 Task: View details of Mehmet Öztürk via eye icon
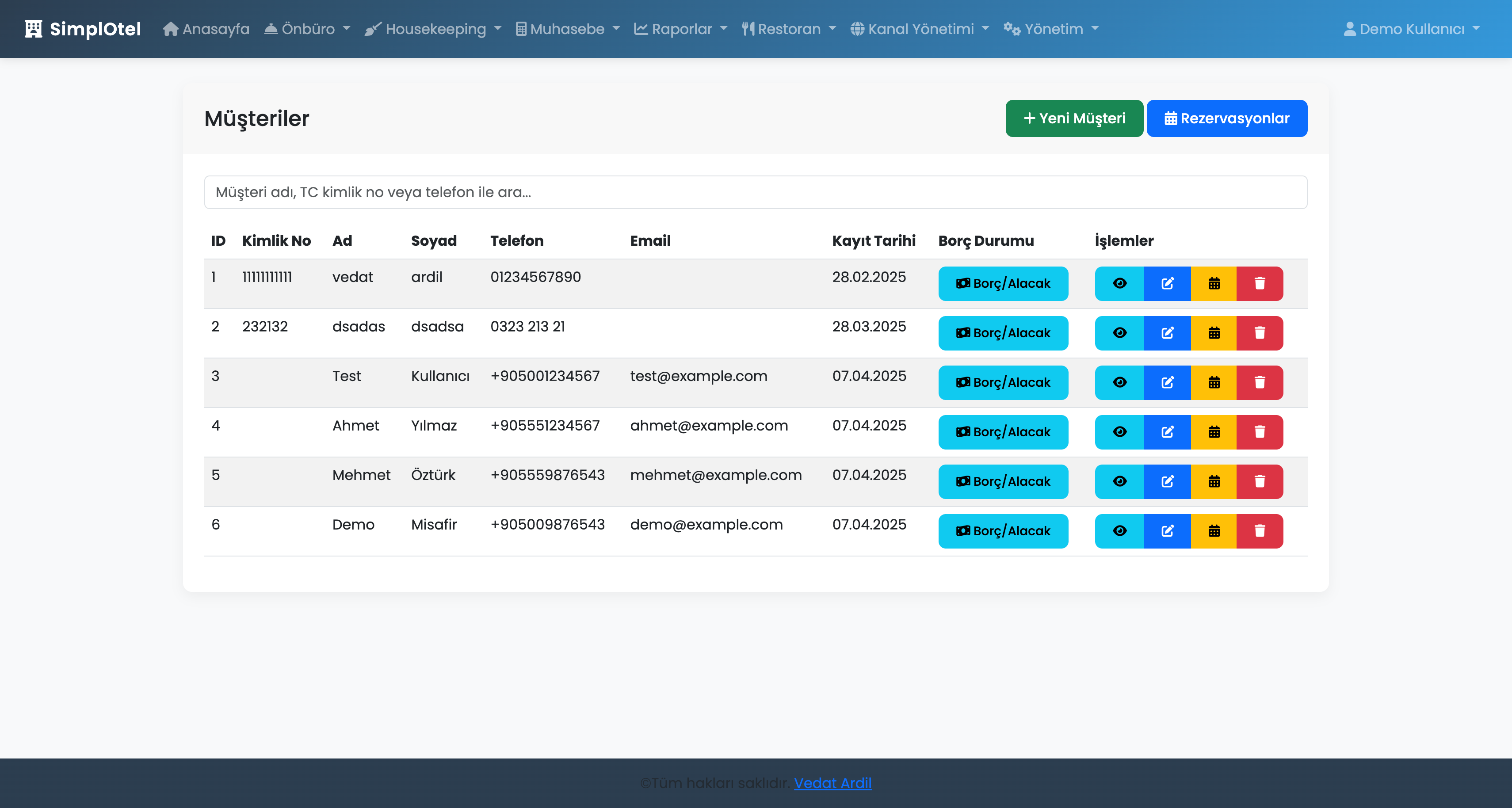tap(1119, 481)
